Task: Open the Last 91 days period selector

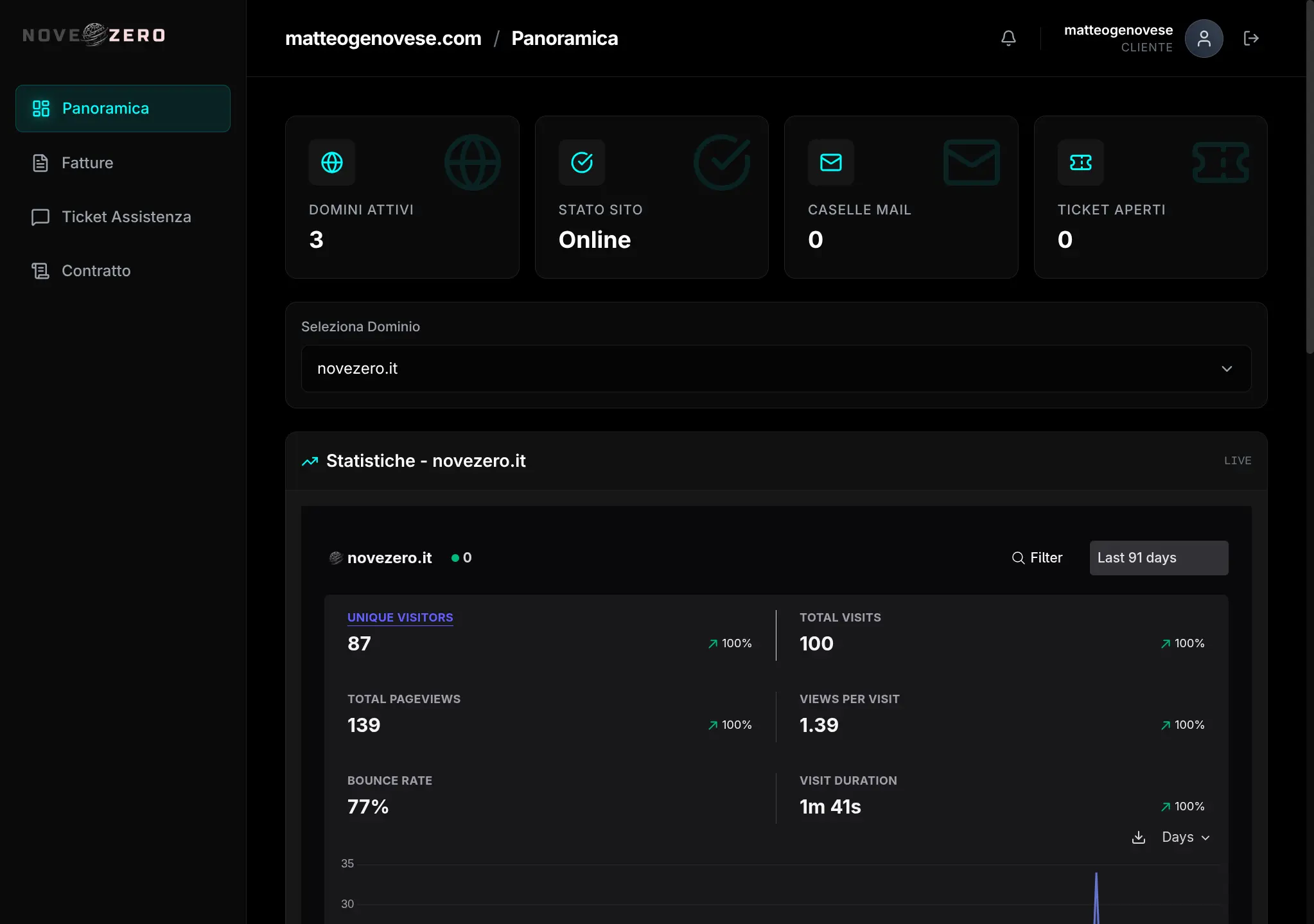Action: point(1159,558)
